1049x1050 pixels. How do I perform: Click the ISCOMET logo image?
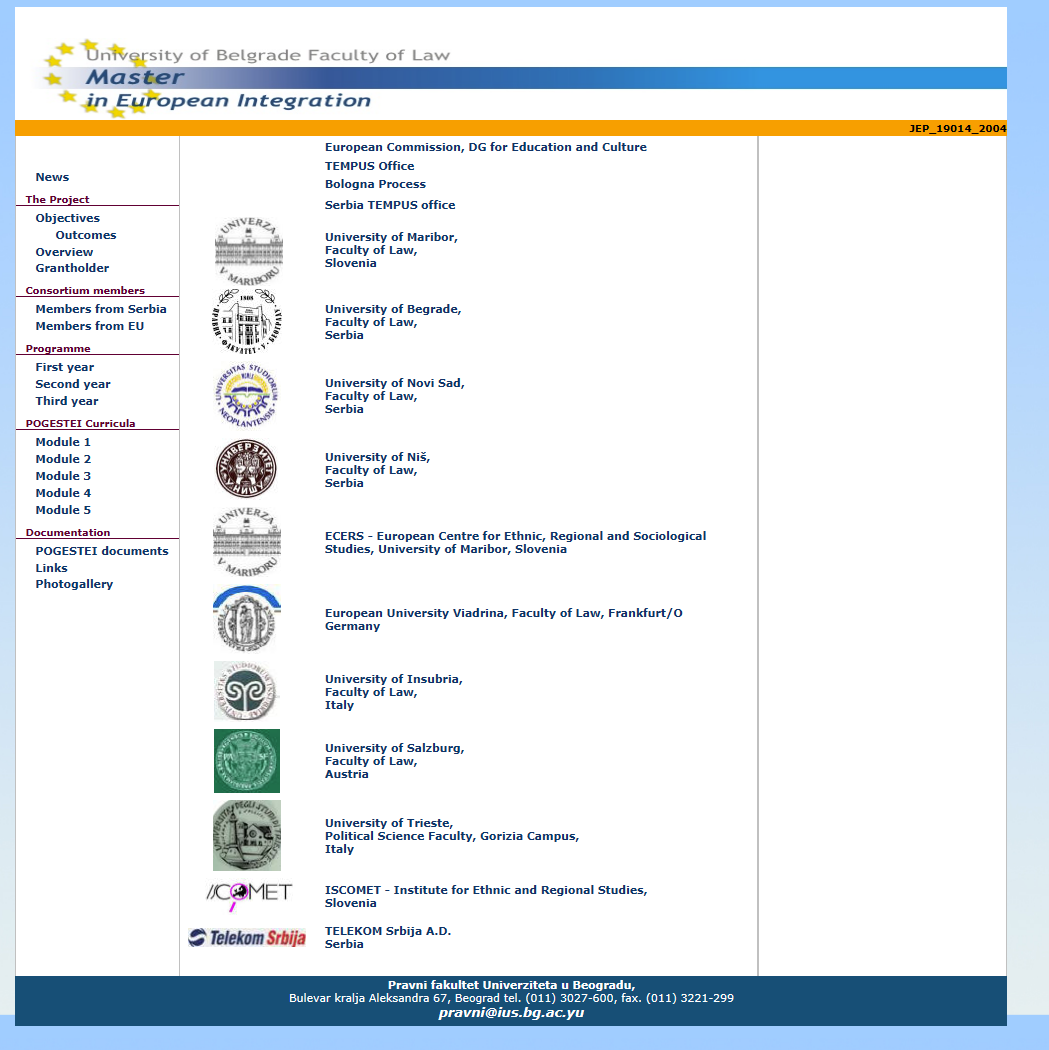pos(248,894)
